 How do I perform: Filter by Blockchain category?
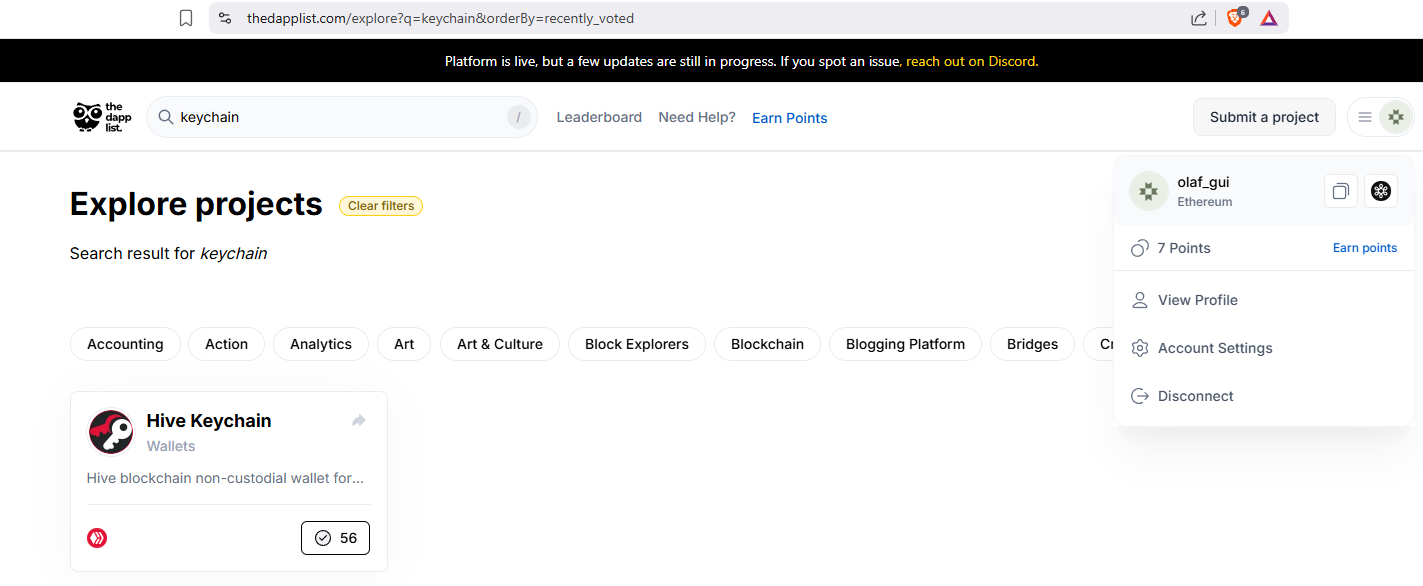pos(767,344)
